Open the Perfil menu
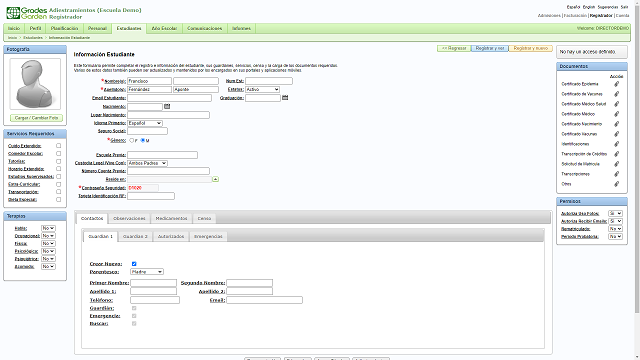Image resolution: width=640 pixels, height=360 pixels. click(x=36, y=29)
